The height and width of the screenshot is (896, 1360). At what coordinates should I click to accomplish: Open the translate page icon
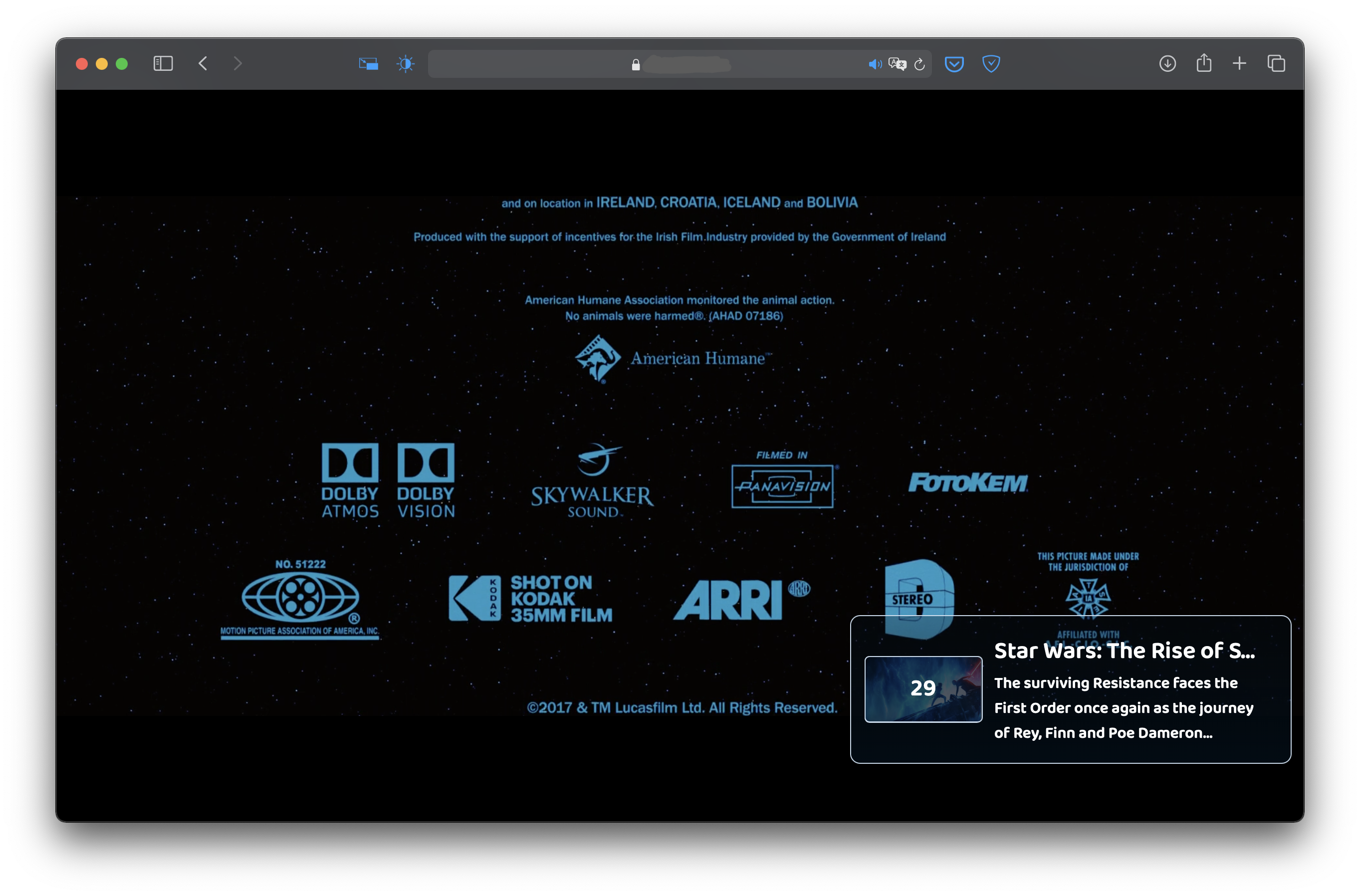click(897, 64)
